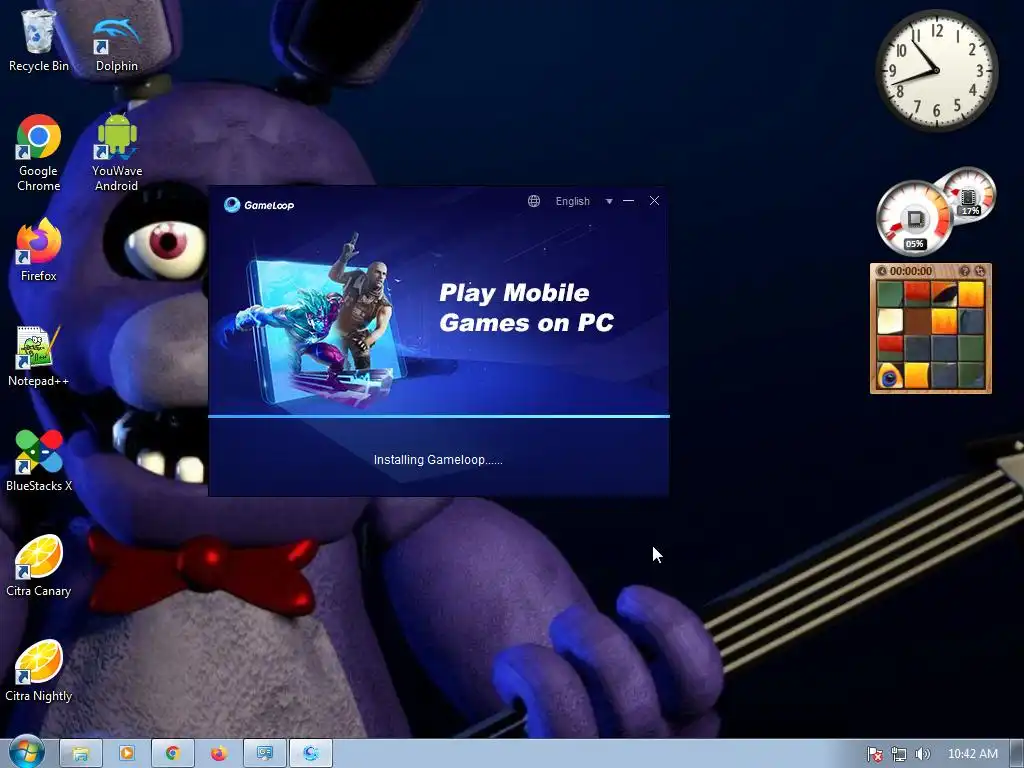Screen dimensions: 1024x768
Task: Click the CPU meter gauge gadget
Action: click(914, 218)
